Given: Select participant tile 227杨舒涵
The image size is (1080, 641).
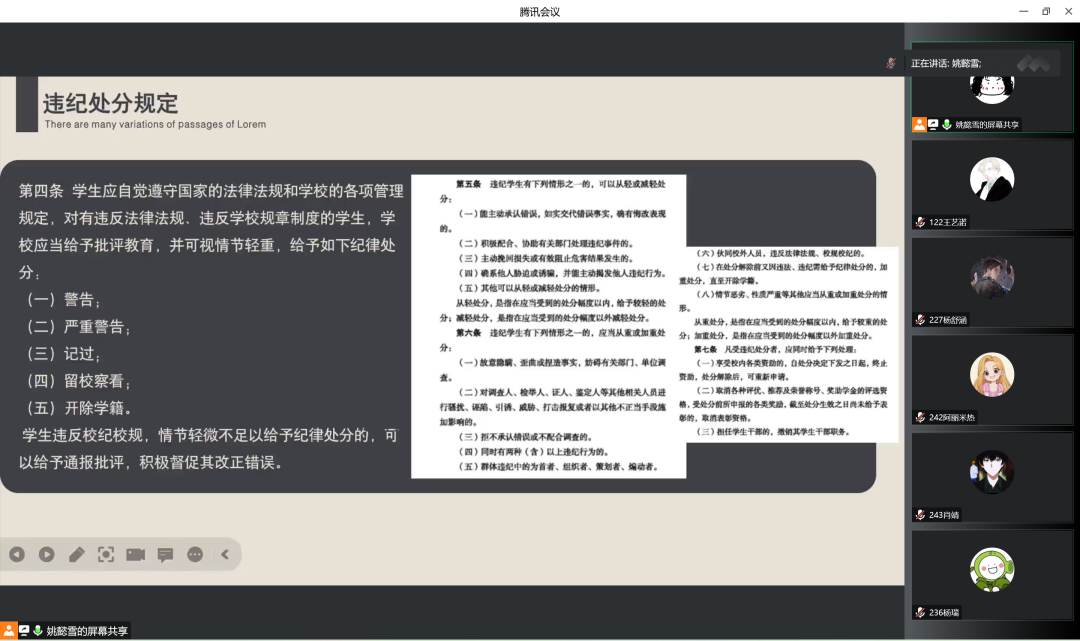Looking at the screenshot, I should 991,280.
